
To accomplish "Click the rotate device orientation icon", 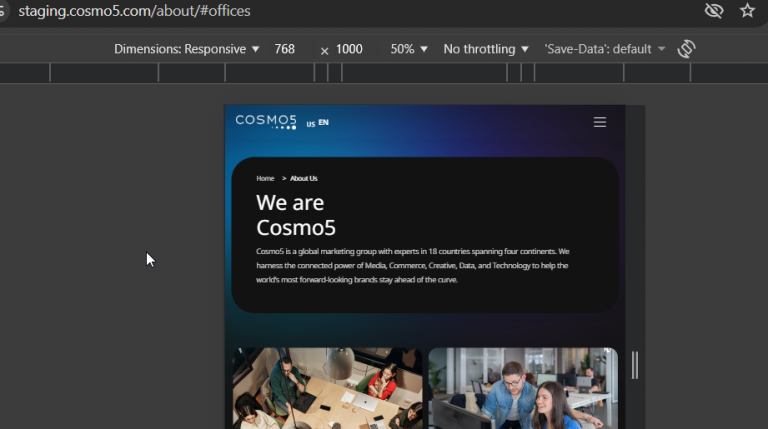I will point(686,49).
